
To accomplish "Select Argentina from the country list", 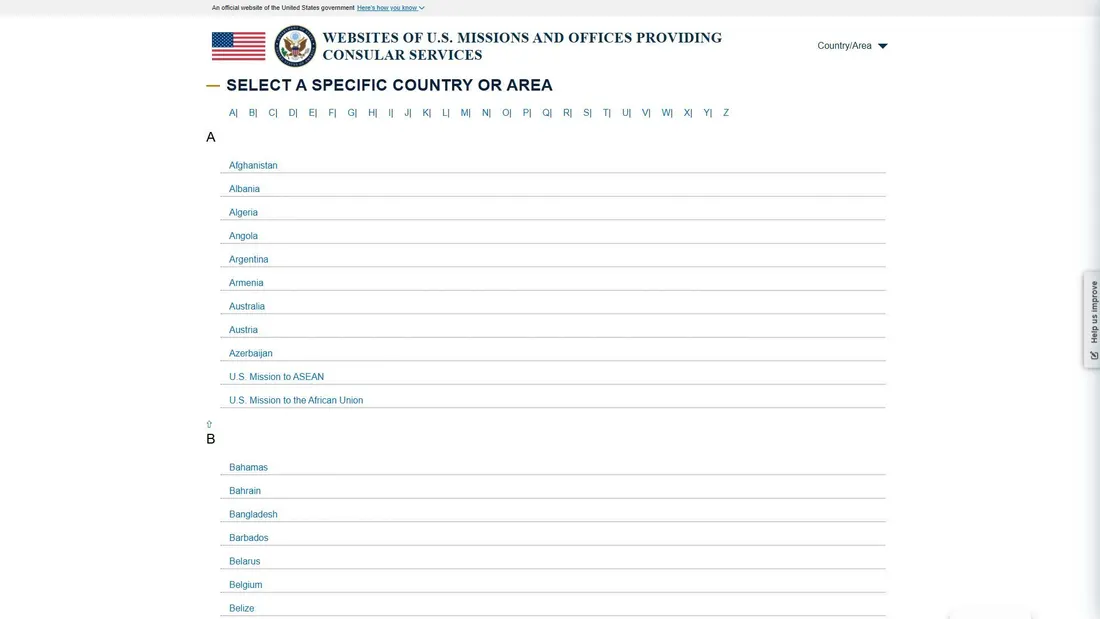I will point(248,260).
